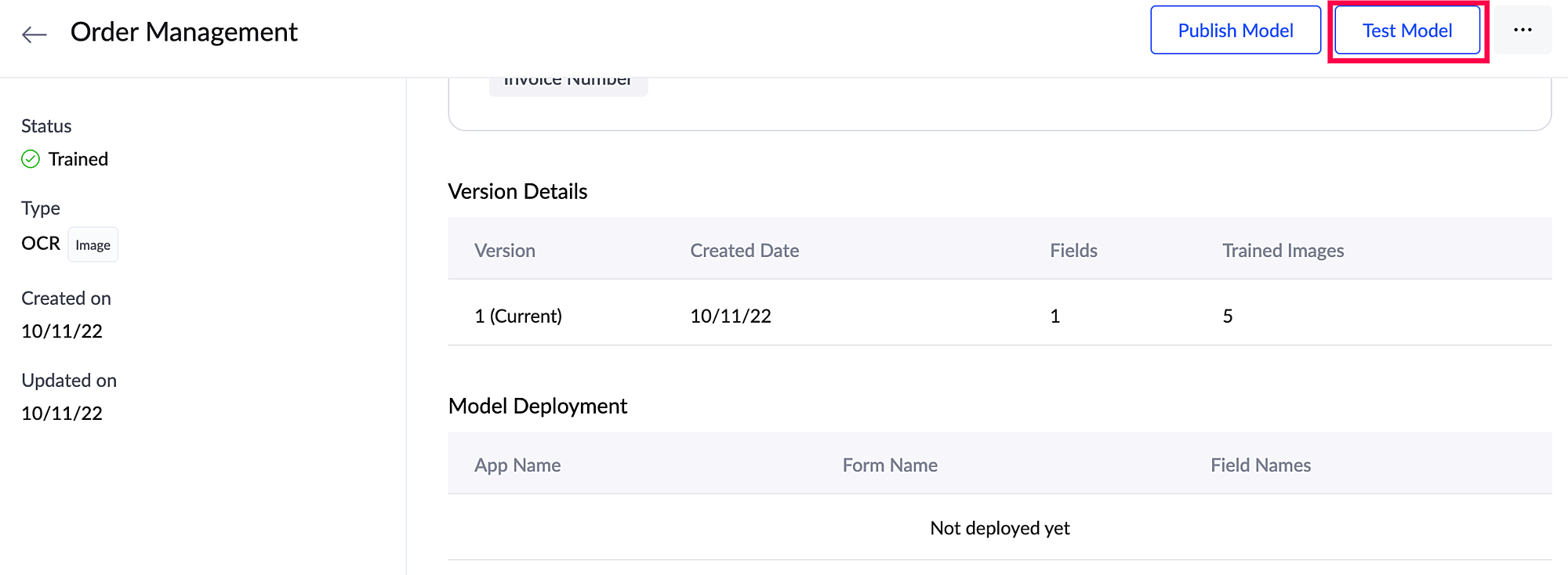Click the Created Date column header
The image size is (1568, 575).
tap(744, 251)
